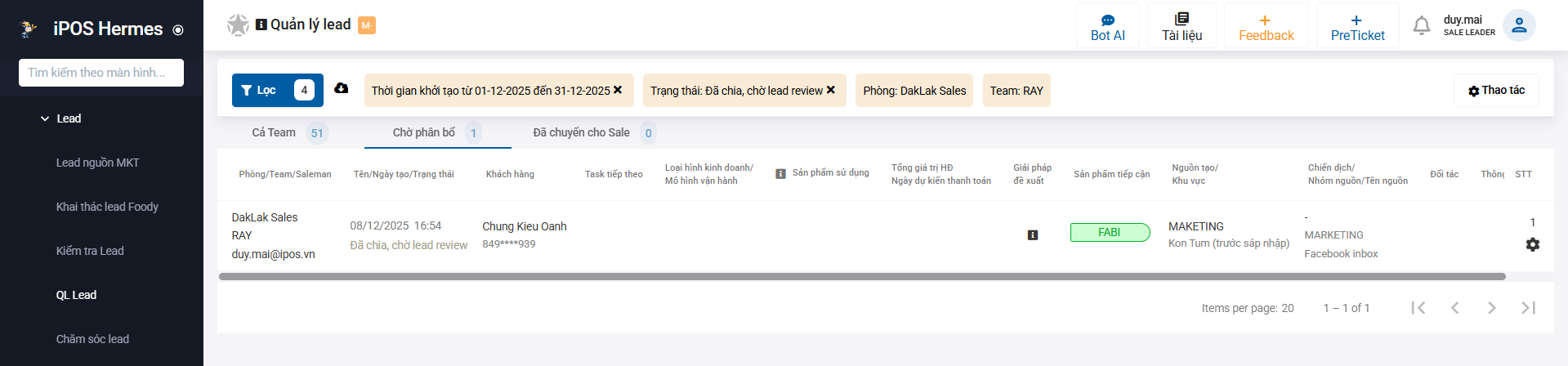The image size is (1568, 366).
Task: Open the Thao tác actions dropdown
Action: (1496, 91)
